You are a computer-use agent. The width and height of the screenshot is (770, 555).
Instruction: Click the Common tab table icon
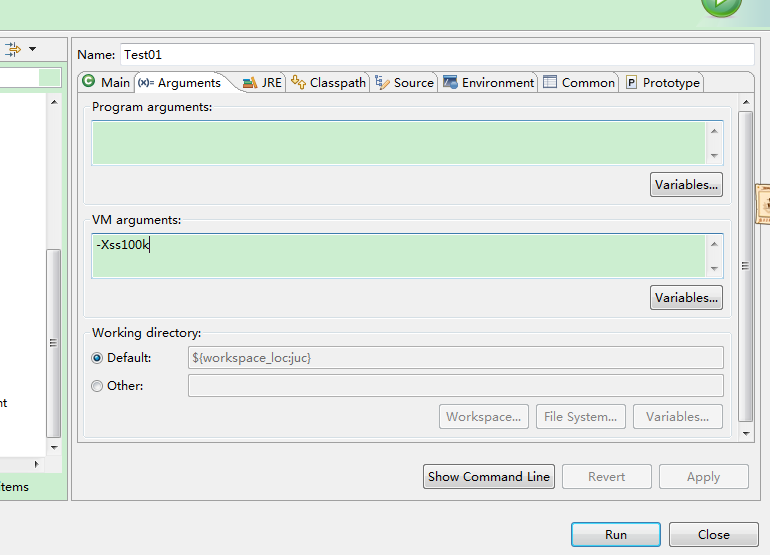[550, 82]
